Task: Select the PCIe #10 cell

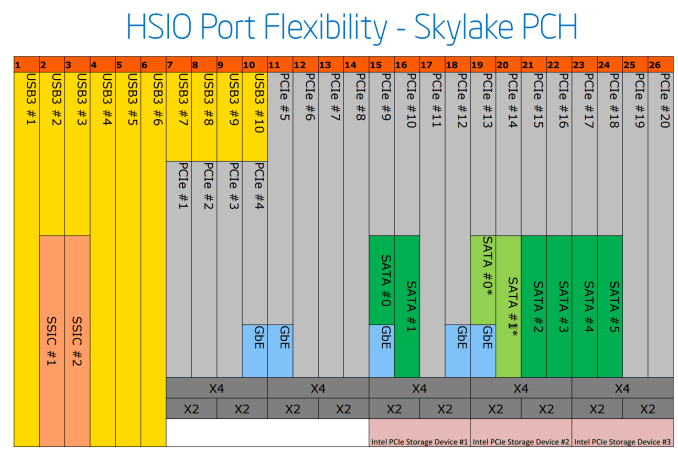Action: coord(407,154)
